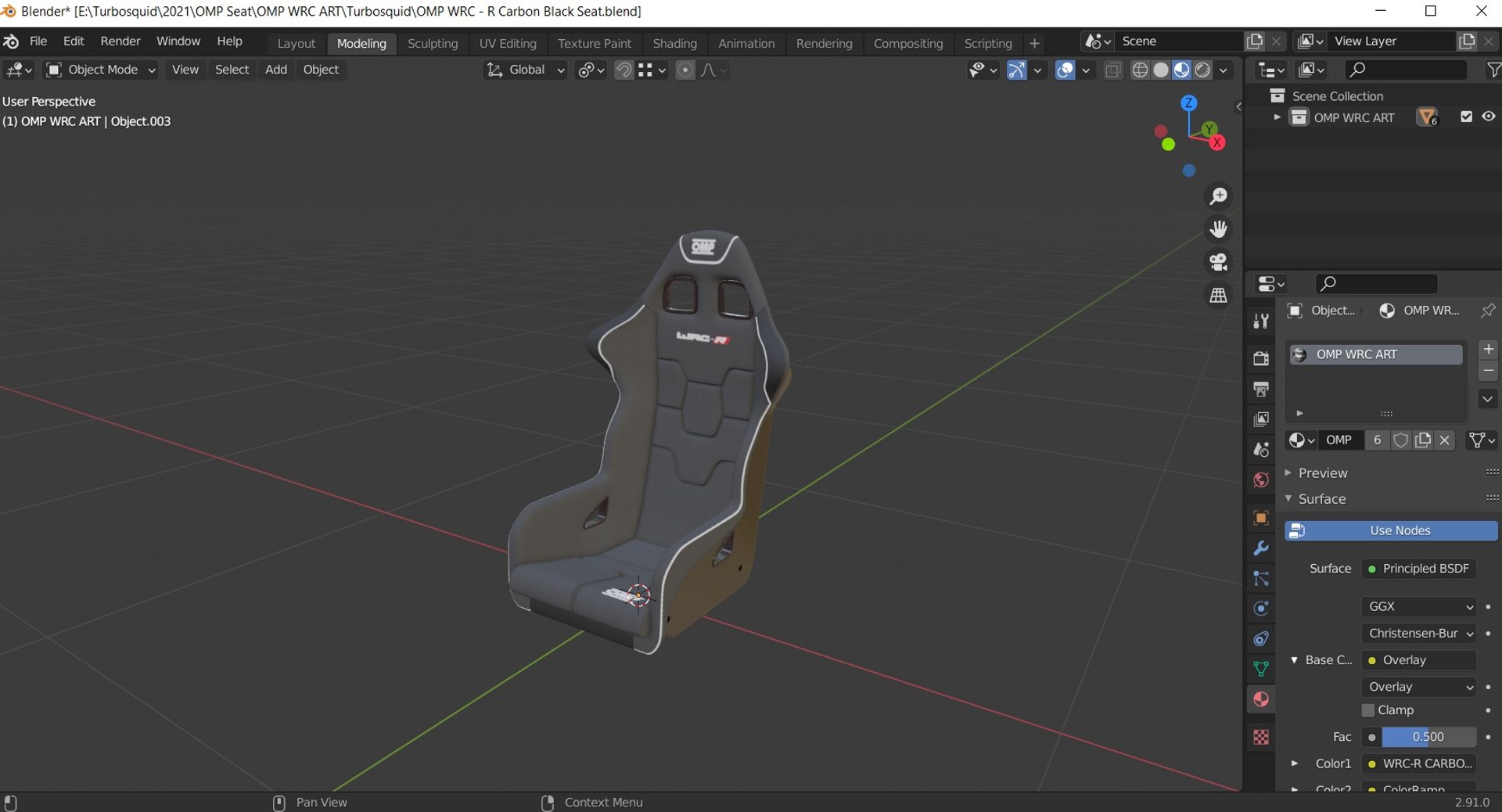The width and height of the screenshot is (1502, 812).
Task: Click Principled BSDF surface shader button
Action: (1419, 569)
